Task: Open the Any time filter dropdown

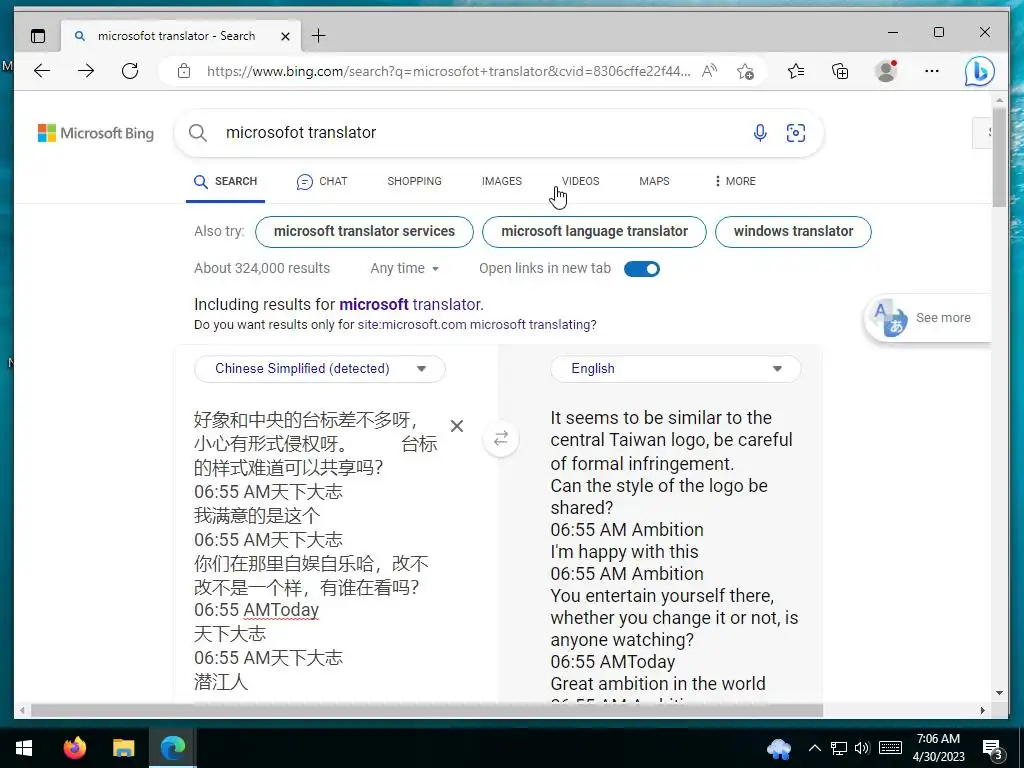Action: (404, 268)
